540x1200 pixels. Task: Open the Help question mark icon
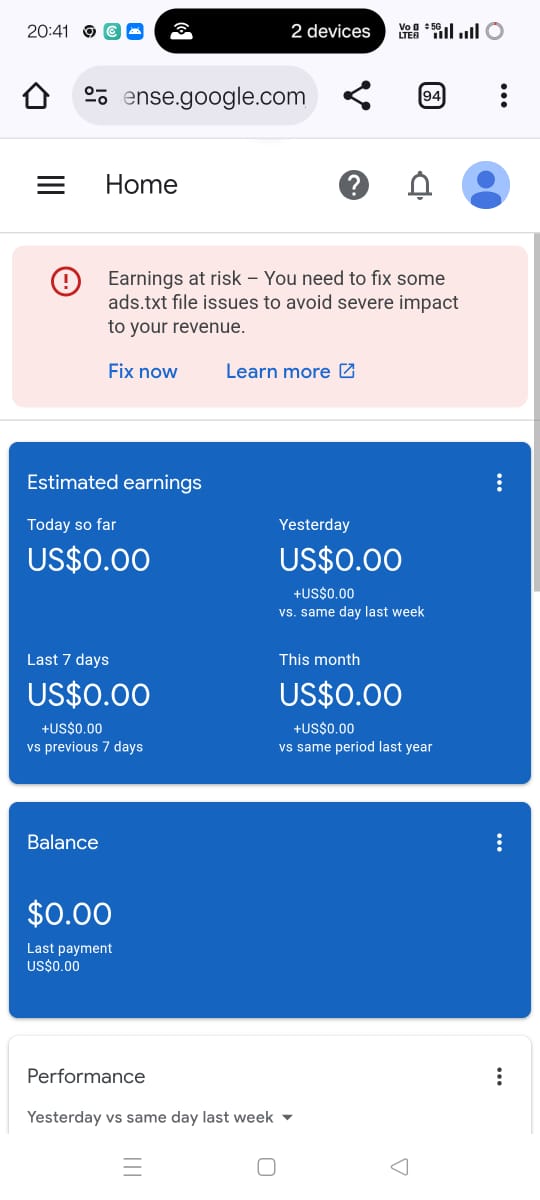tap(354, 185)
